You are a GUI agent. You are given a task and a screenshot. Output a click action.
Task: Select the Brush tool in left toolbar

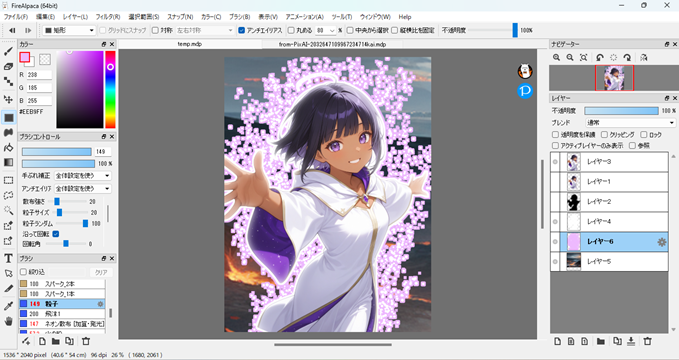[x=8, y=52]
